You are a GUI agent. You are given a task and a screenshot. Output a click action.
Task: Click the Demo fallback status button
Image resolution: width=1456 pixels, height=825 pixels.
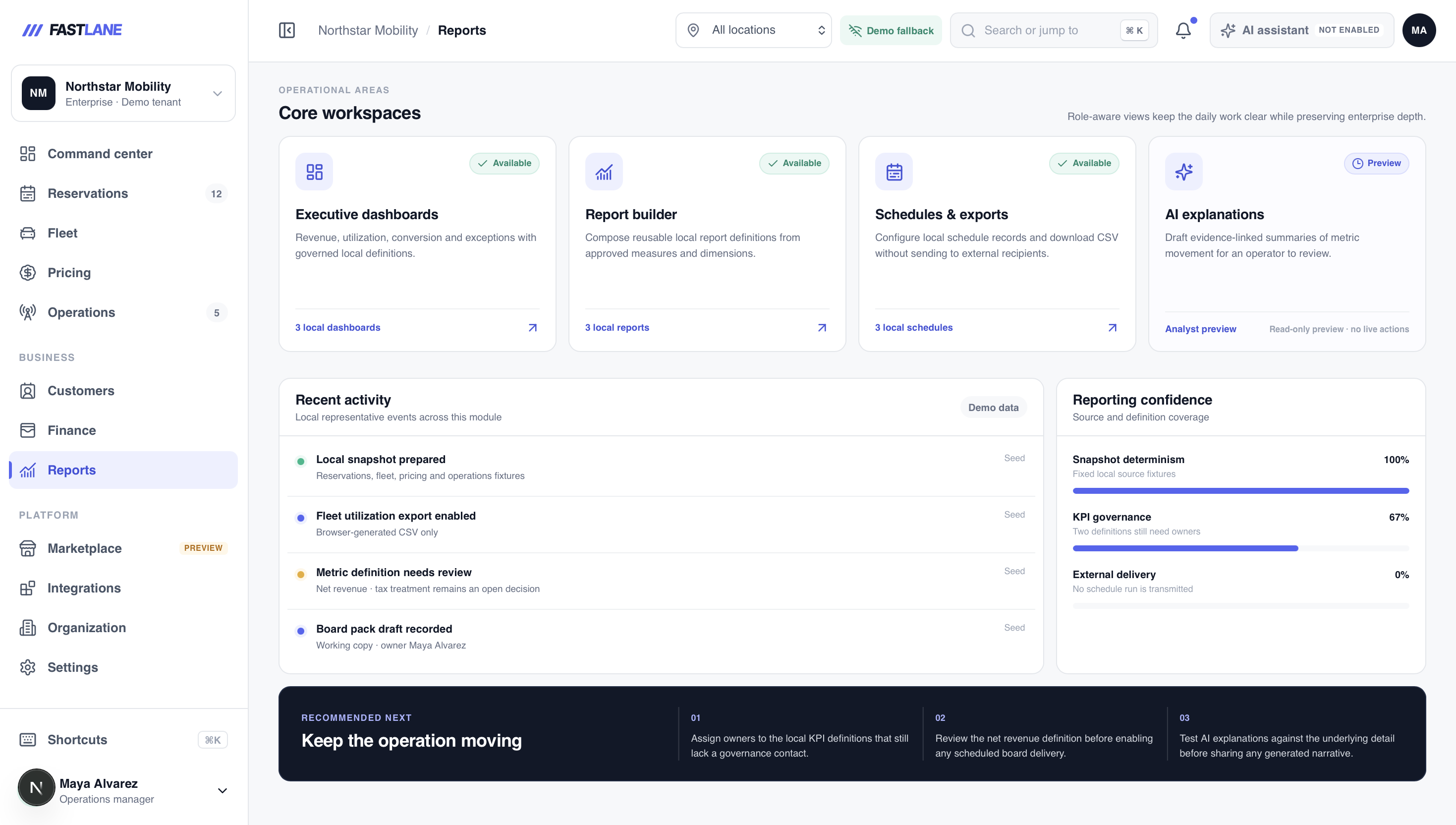(x=891, y=30)
